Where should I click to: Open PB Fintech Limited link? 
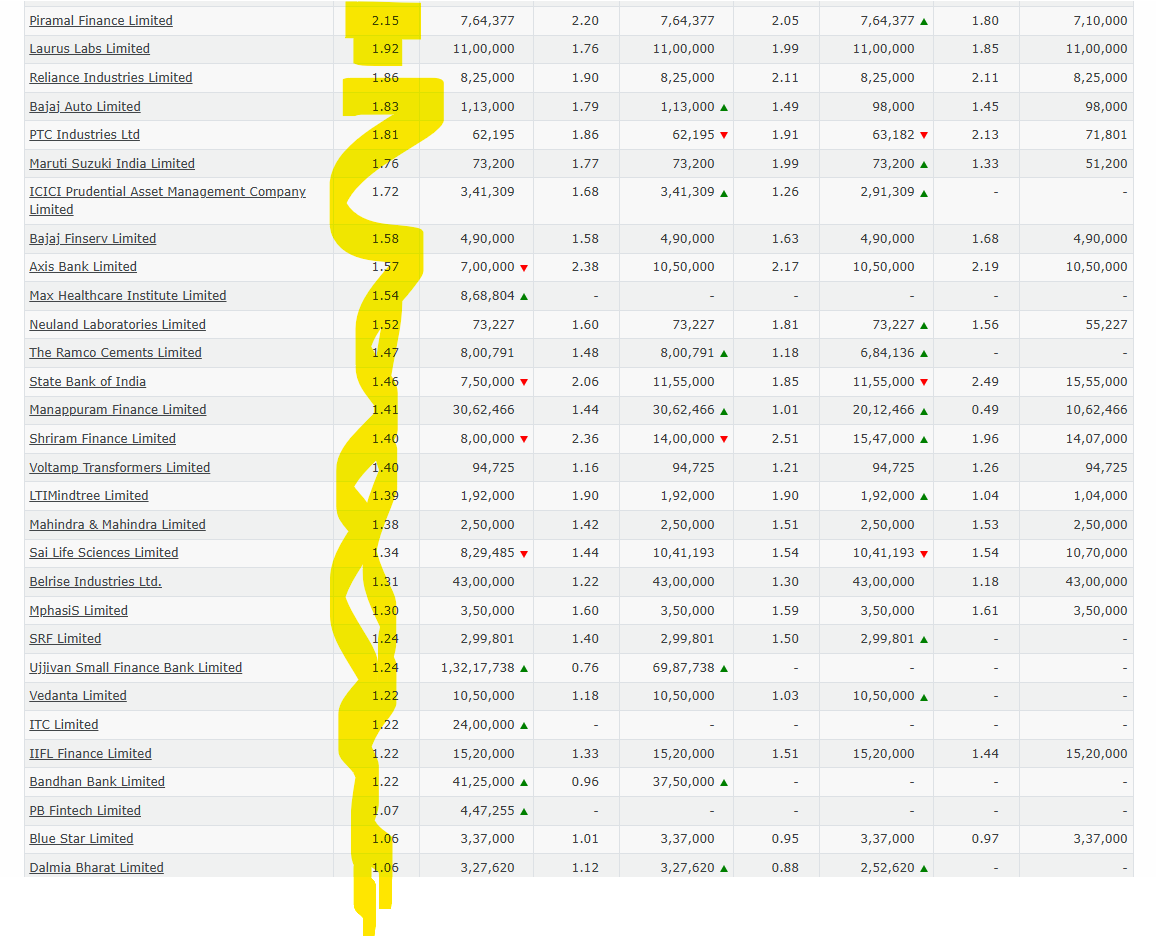coord(85,811)
